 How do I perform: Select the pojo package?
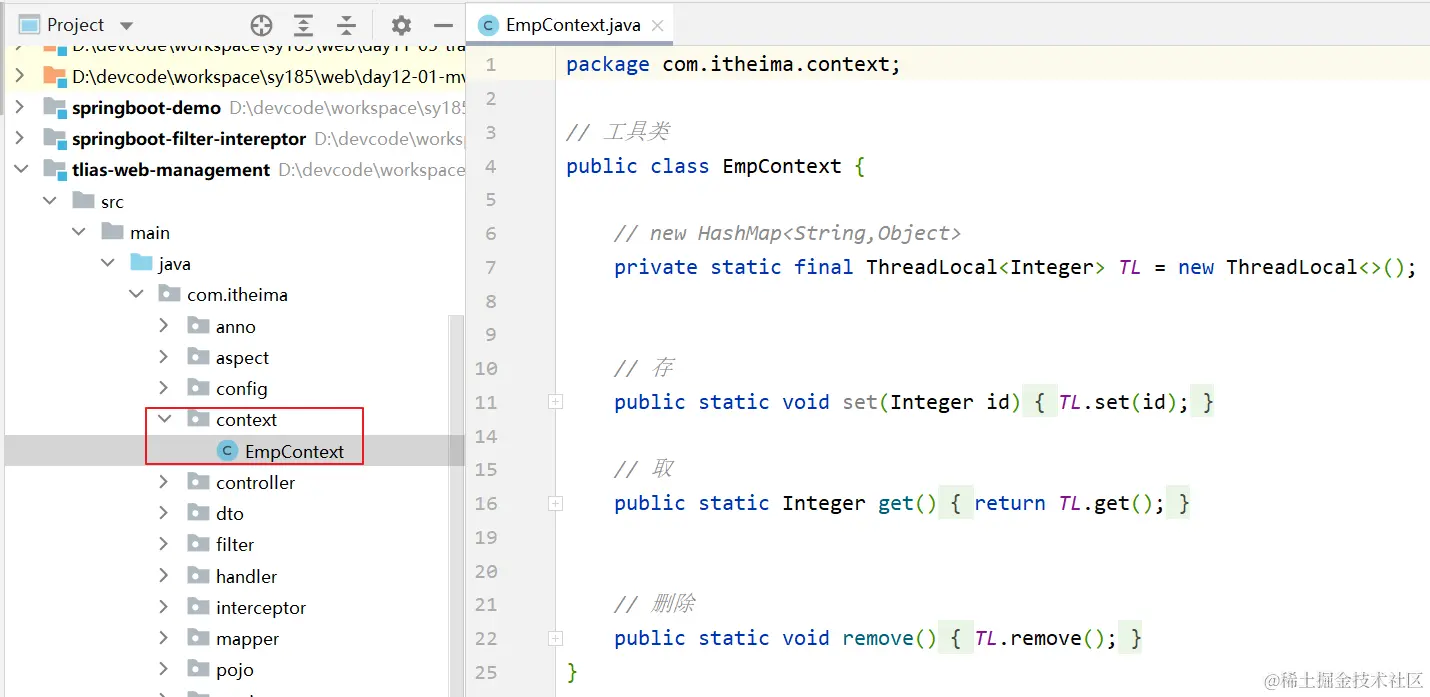coord(234,669)
